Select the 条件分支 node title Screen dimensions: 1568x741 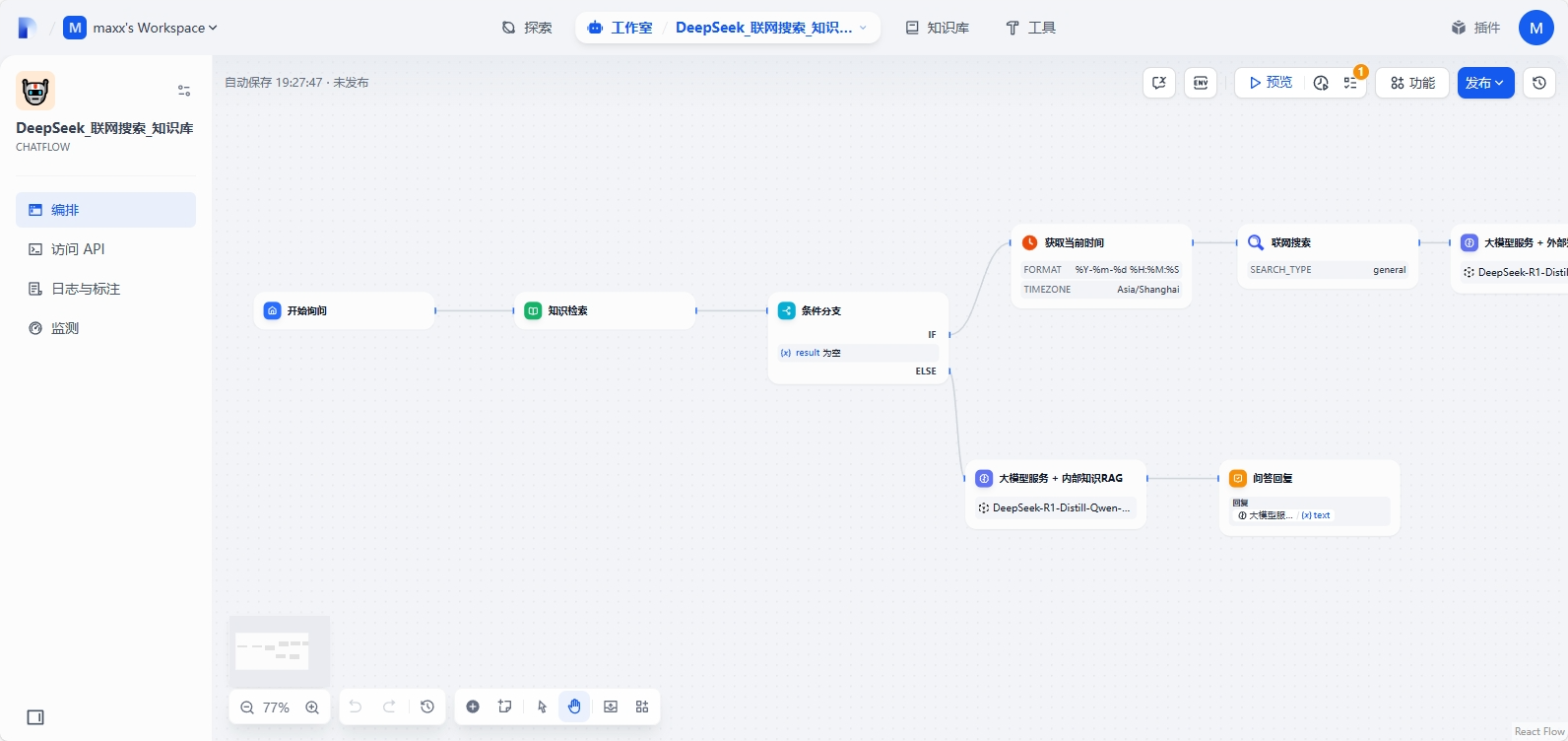click(820, 310)
